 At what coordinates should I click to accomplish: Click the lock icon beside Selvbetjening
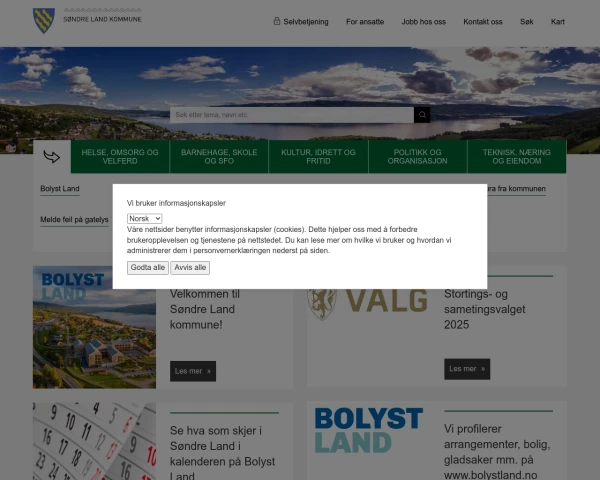[277, 21]
